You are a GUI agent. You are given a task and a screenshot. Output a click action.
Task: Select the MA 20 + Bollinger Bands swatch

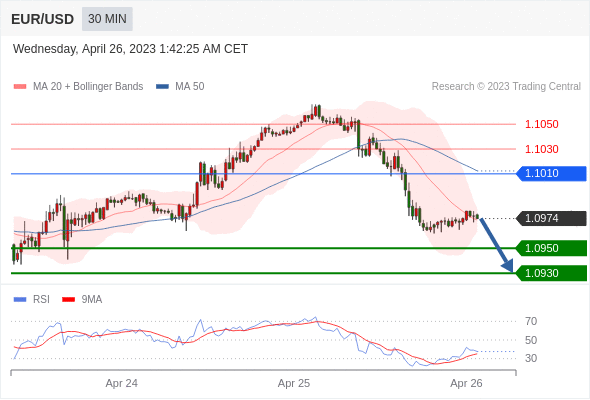pos(20,87)
